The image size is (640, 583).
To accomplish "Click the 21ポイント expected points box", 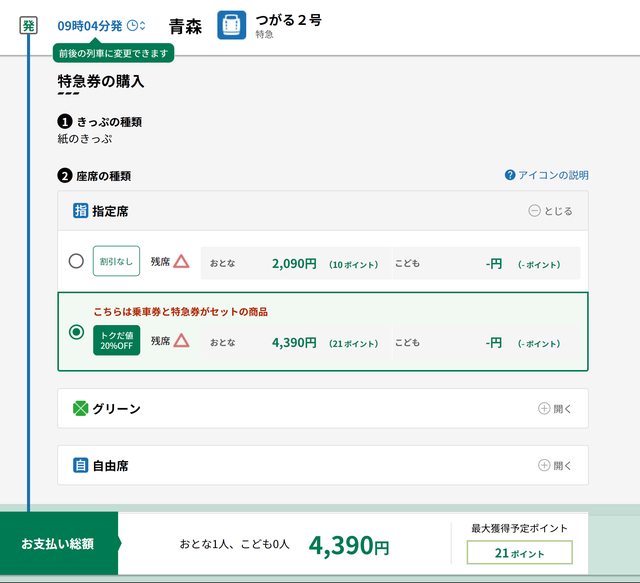I will click(x=519, y=553).
